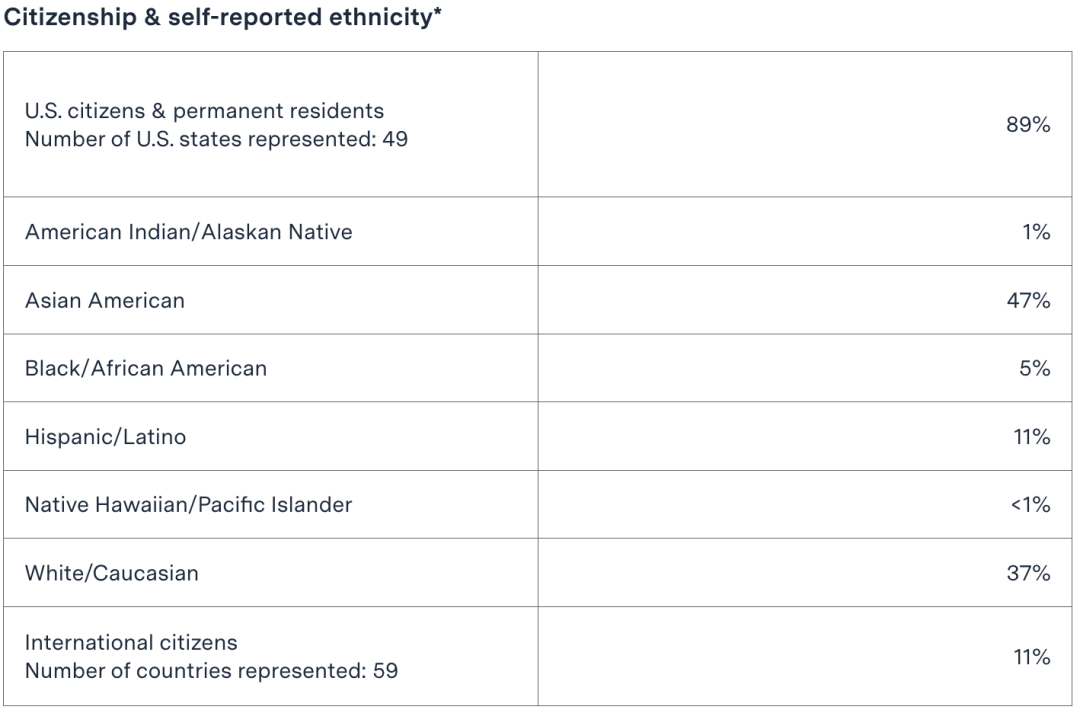Select the Hispanic/Latino row label
The width and height of the screenshot is (1080, 713).
coord(105,437)
